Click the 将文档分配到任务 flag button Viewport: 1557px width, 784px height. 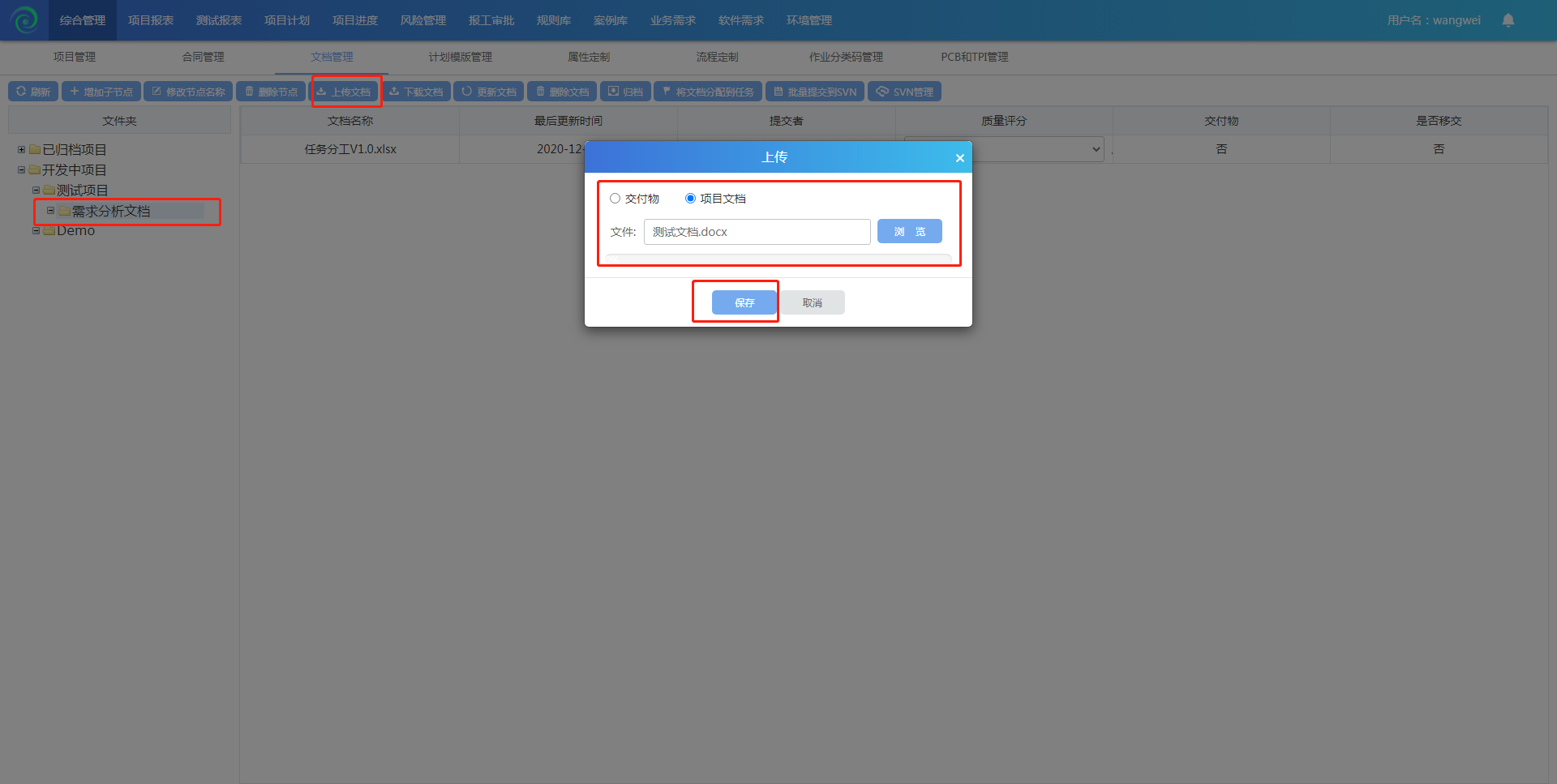[x=708, y=92]
